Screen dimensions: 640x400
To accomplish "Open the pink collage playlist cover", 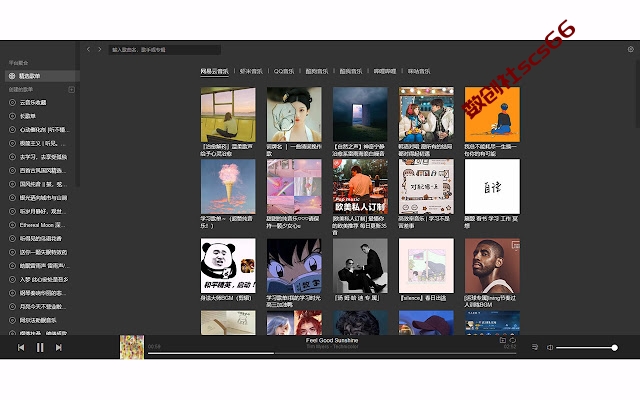I will [294, 187].
